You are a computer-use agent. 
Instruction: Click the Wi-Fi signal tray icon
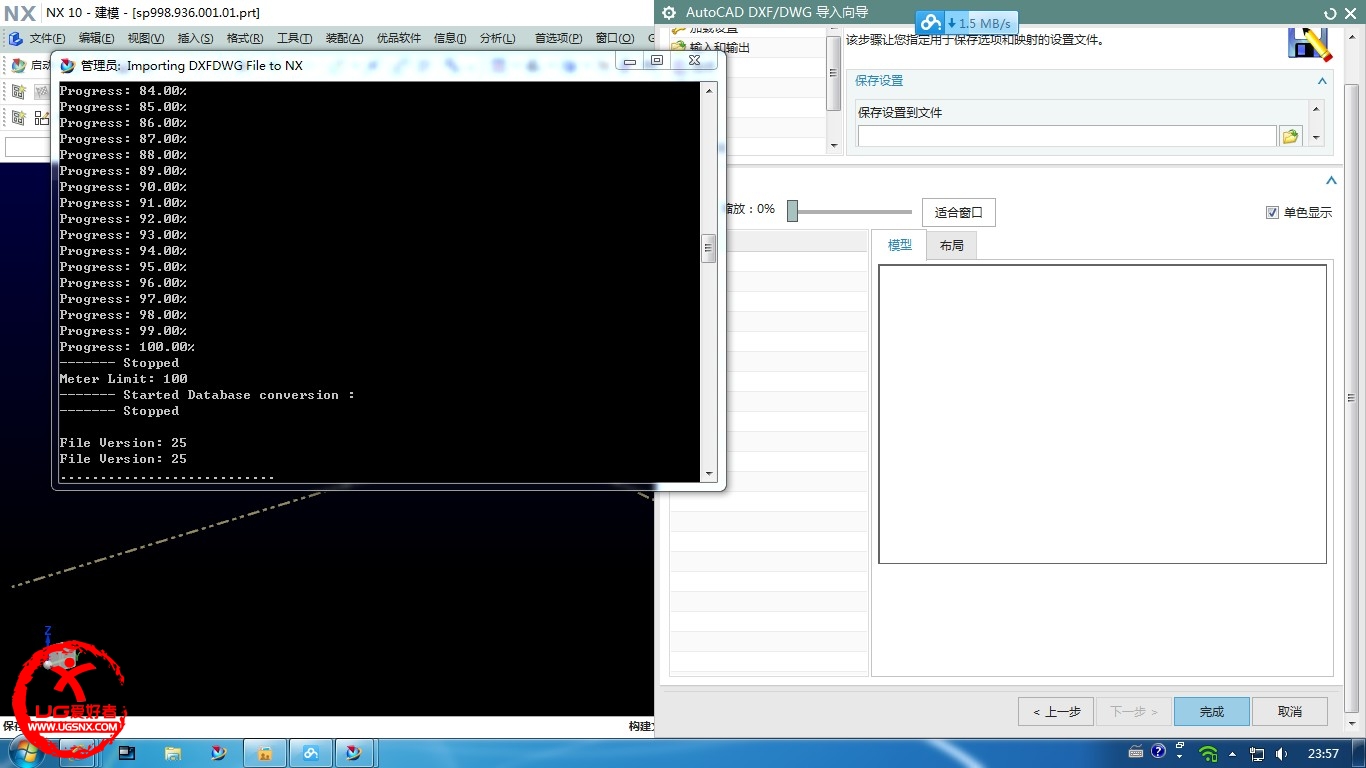click(1208, 754)
